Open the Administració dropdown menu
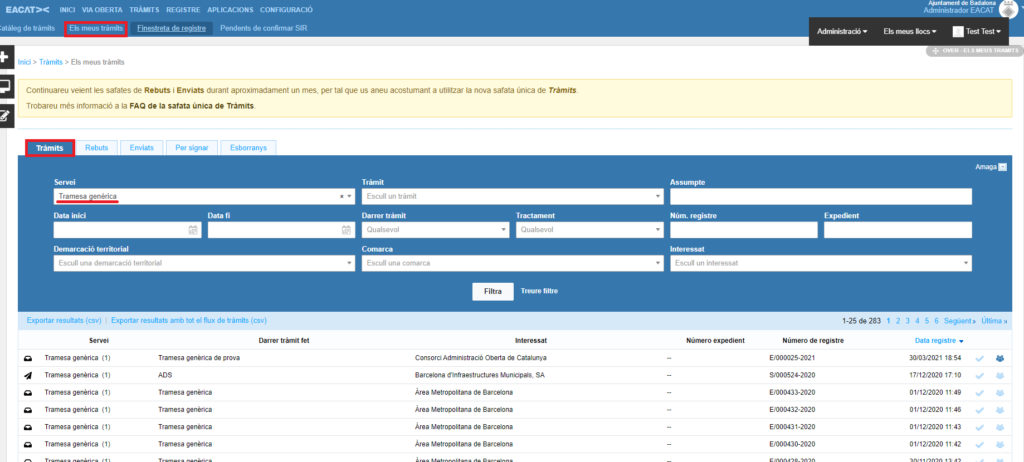The width and height of the screenshot is (1024, 462). (x=841, y=32)
